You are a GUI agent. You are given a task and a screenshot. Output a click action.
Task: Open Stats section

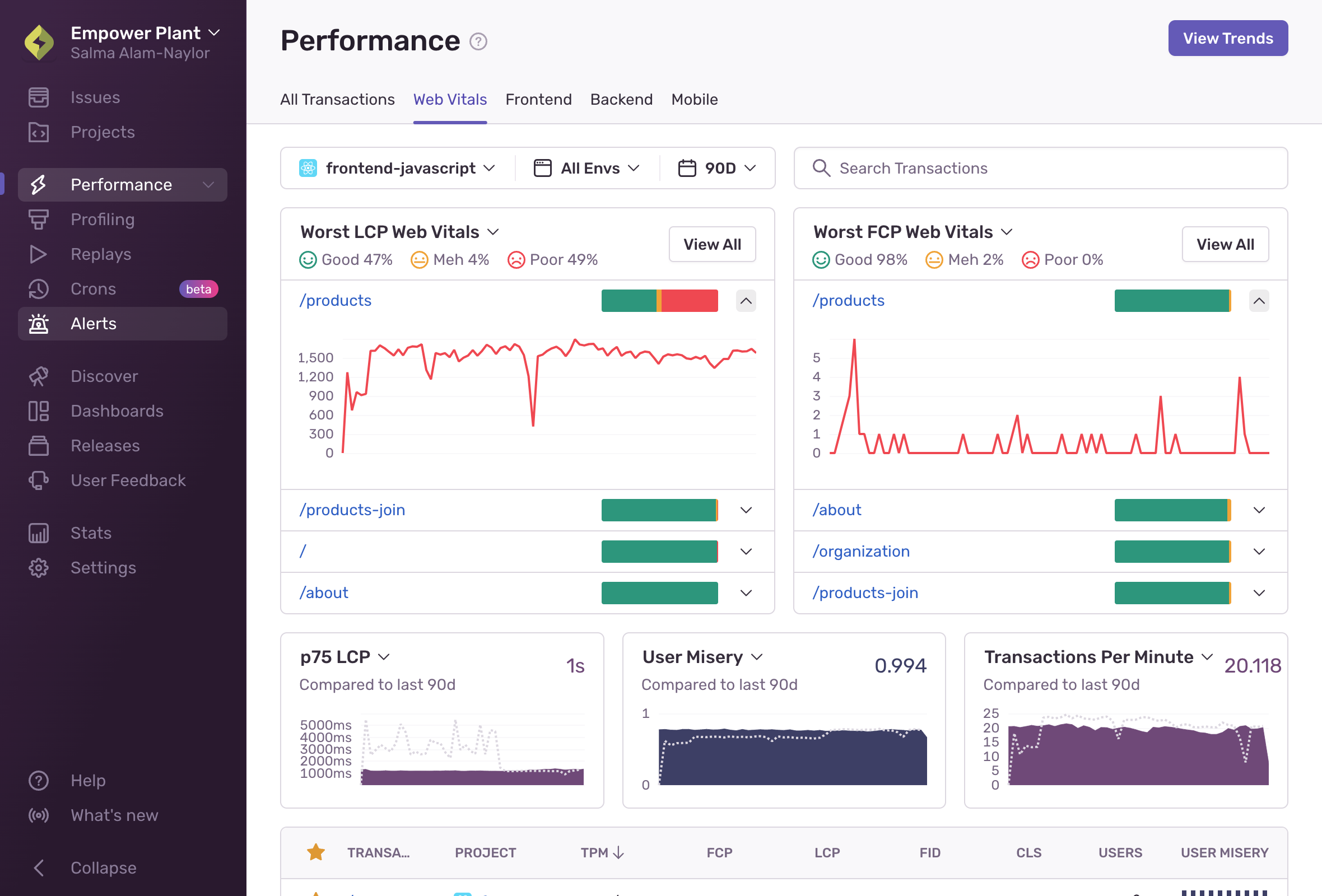(122, 533)
